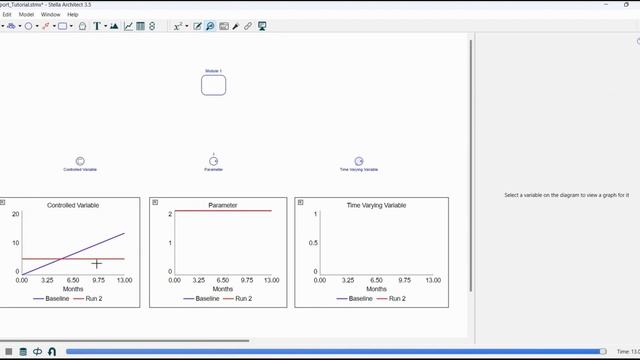Click the Controlled Variable graph title

tap(73, 205)
